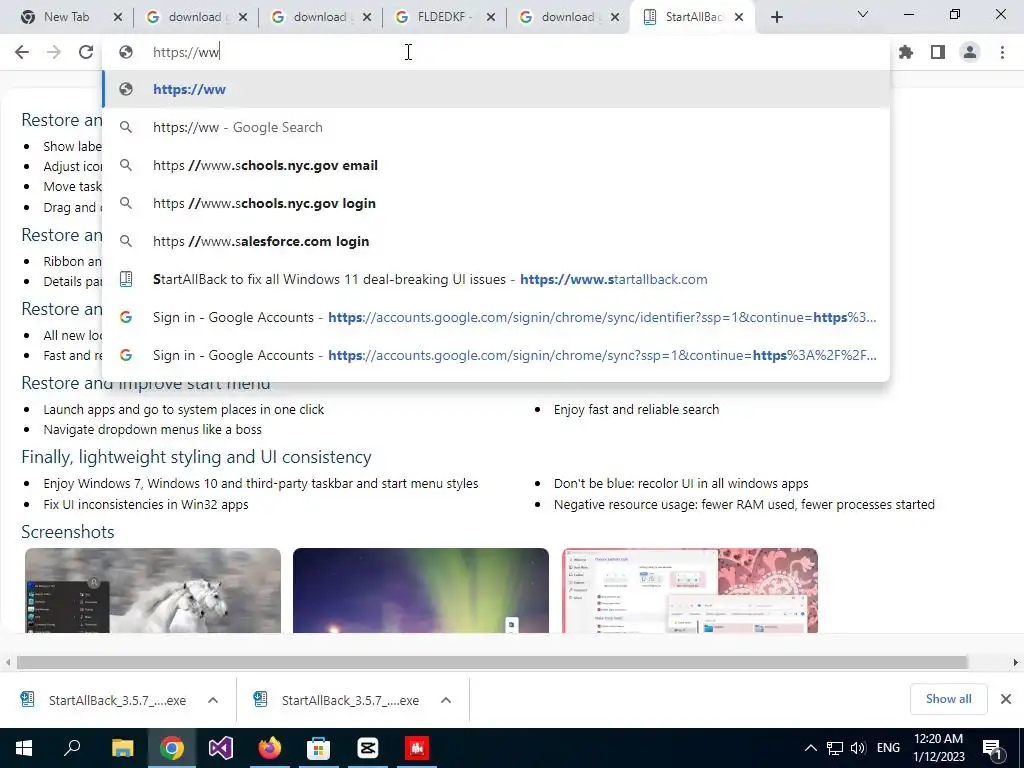Click 'Don't be blue' bullet text
This screenshot has height=768, width=1024.
[x=681, y=484]
